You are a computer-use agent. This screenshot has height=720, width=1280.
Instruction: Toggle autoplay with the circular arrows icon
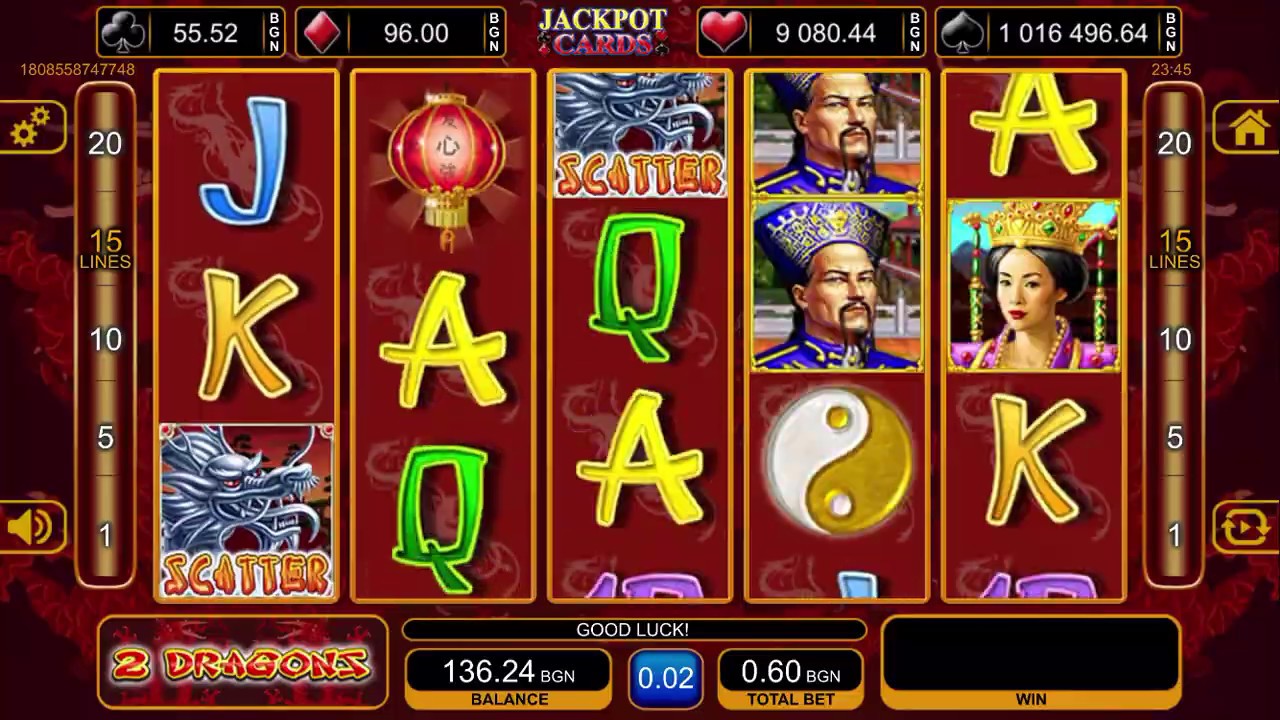click(x=1249, y=527)
